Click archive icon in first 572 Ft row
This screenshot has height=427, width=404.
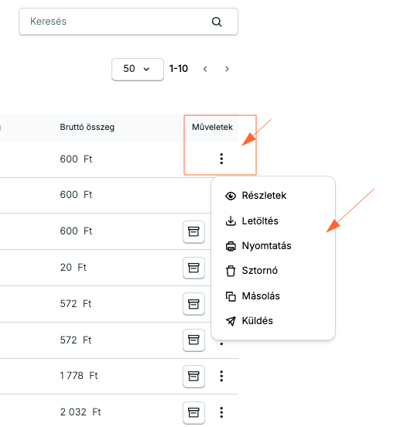point(194,304)
